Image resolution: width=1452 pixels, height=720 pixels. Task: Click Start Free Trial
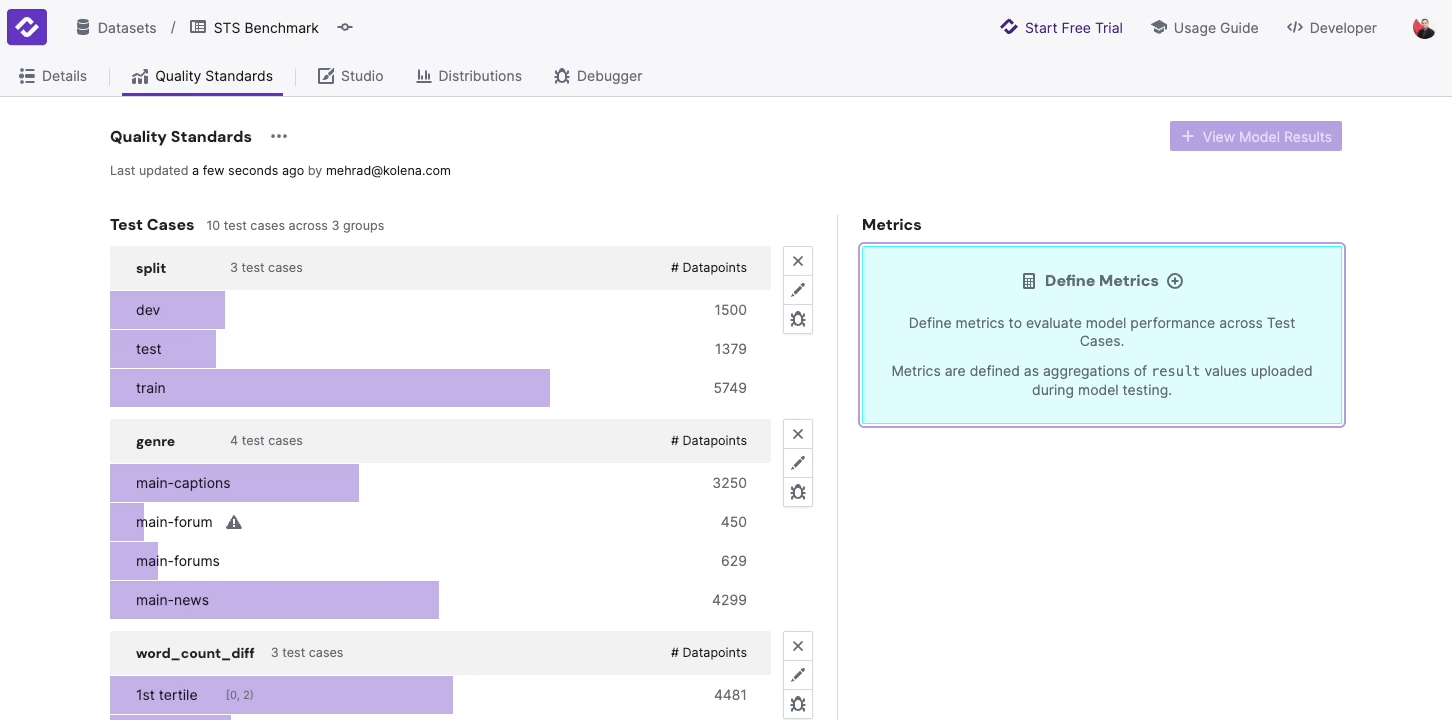tap(1062, 27)
